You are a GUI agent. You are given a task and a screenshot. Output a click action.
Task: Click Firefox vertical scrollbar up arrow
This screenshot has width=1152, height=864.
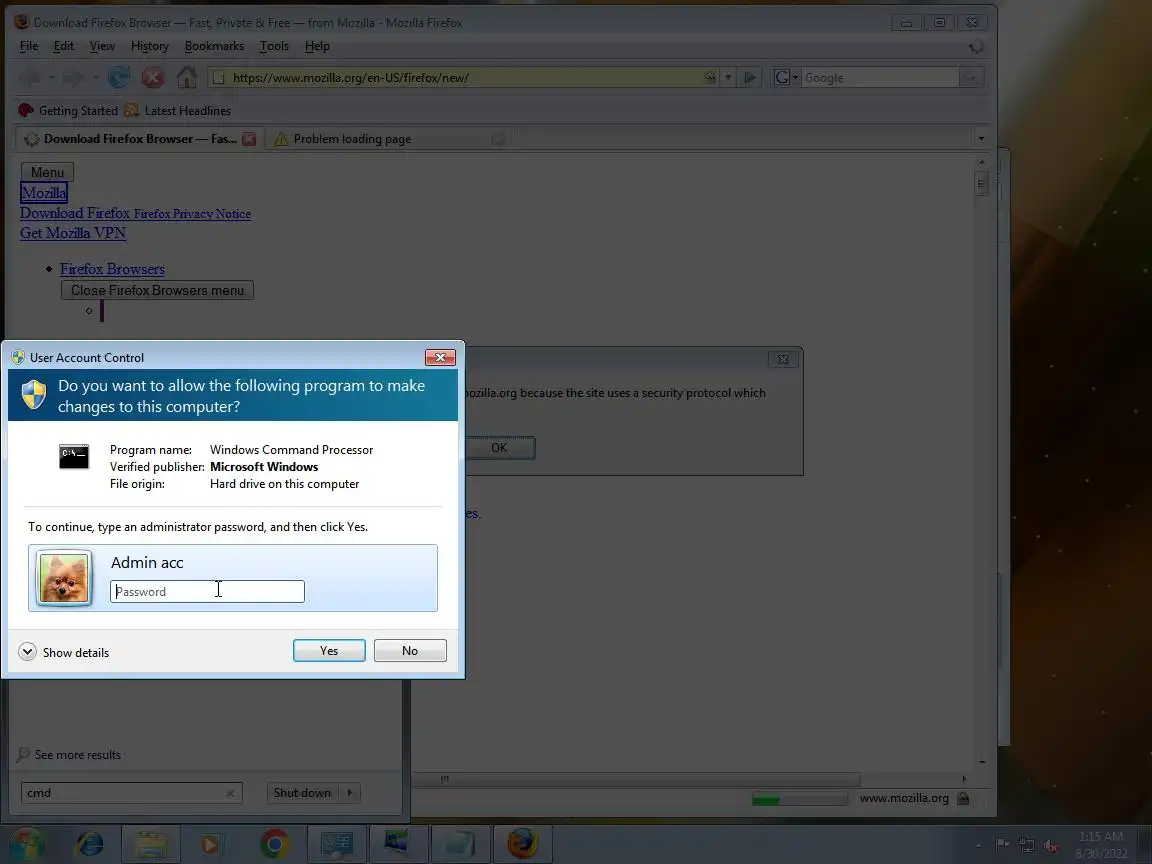point(981,162)
